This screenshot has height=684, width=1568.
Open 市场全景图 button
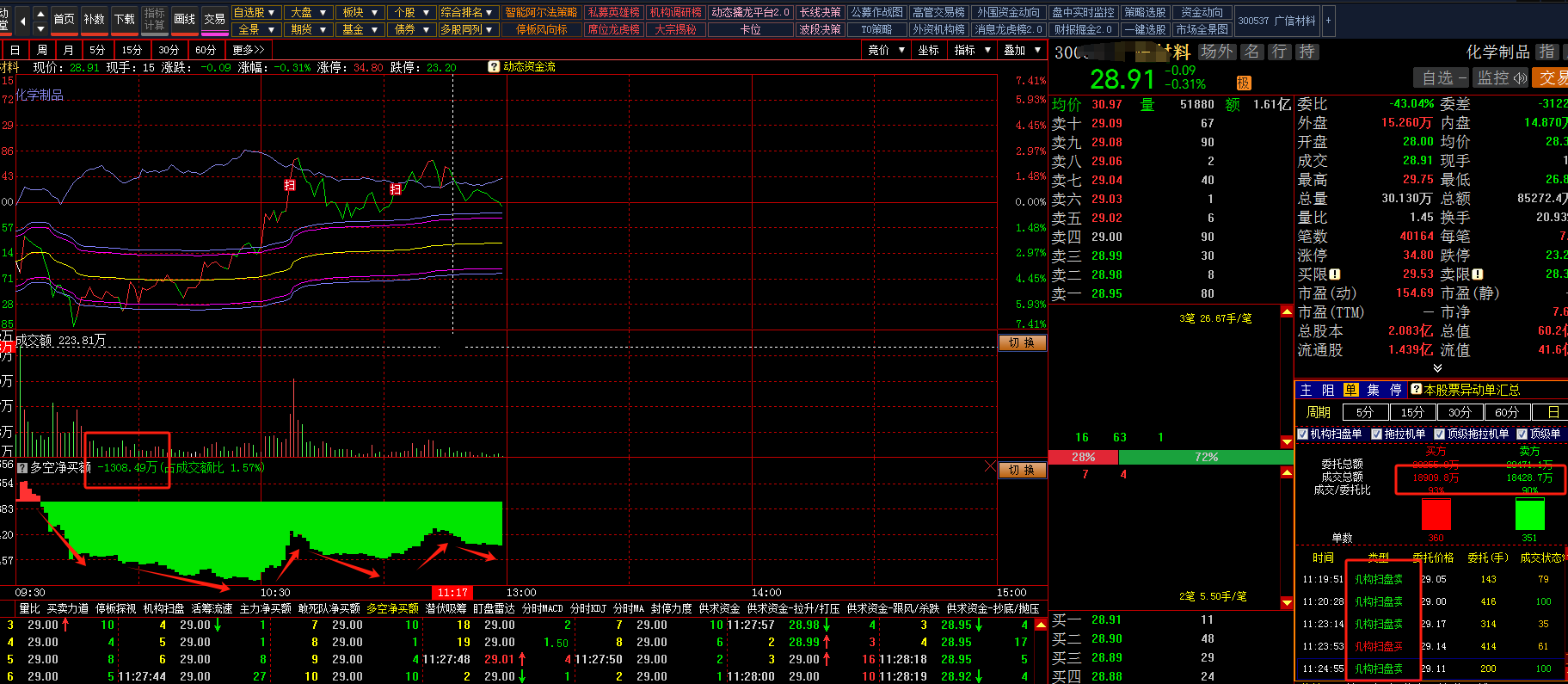[x=1202, y=29]
